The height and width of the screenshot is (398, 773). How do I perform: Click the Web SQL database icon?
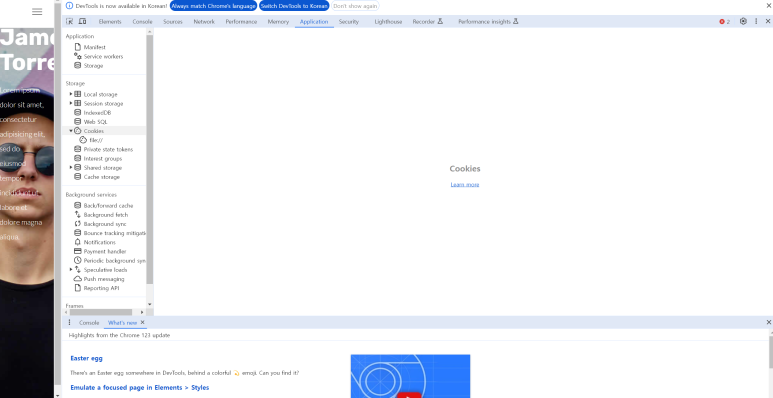[x=77, y=121]
